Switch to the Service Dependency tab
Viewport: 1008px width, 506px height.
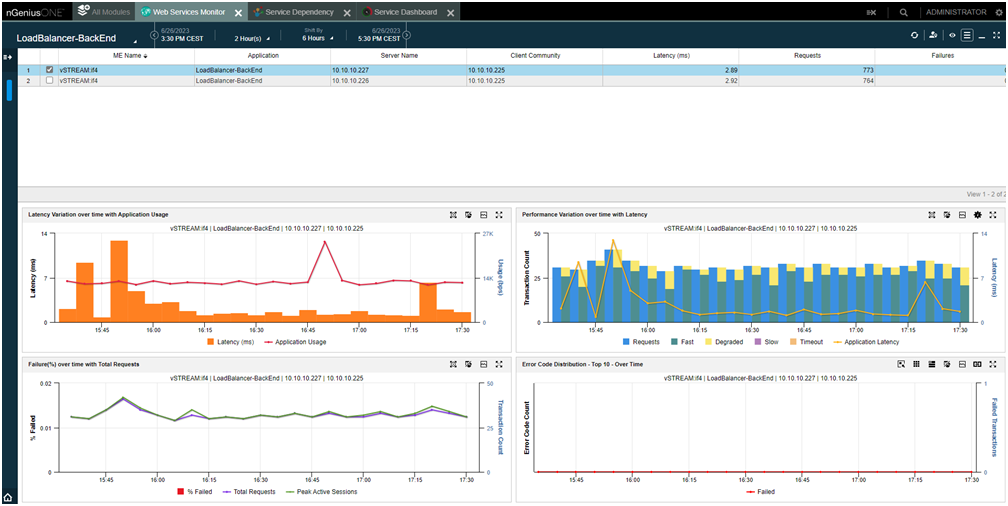pyautogui.click(x=300, y=12)
